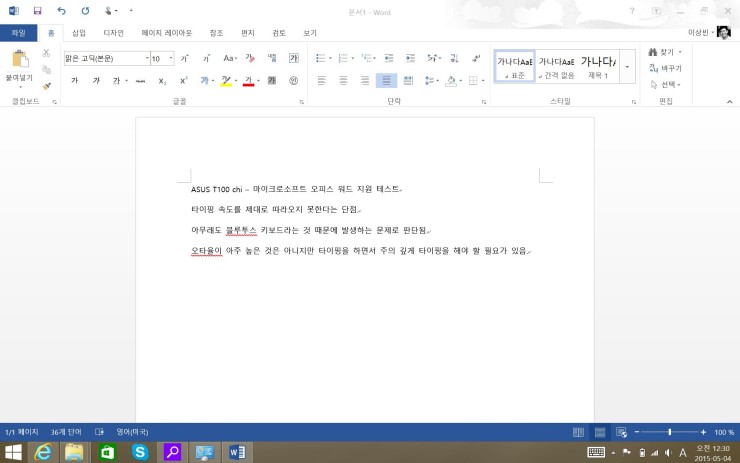Viewport: 740px width, 463px height.
Task: Open the 파일 (File) tab
Action: (18, 33)
